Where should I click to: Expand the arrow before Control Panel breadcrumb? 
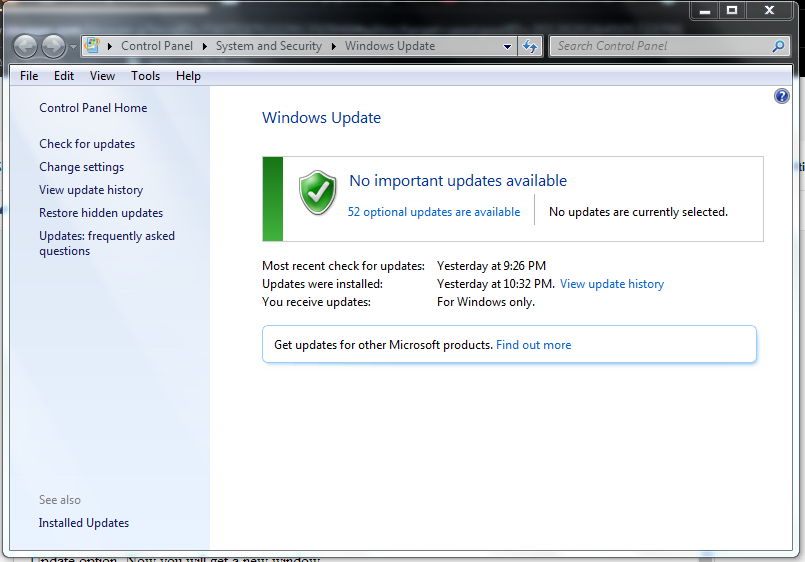coord(109,46)
